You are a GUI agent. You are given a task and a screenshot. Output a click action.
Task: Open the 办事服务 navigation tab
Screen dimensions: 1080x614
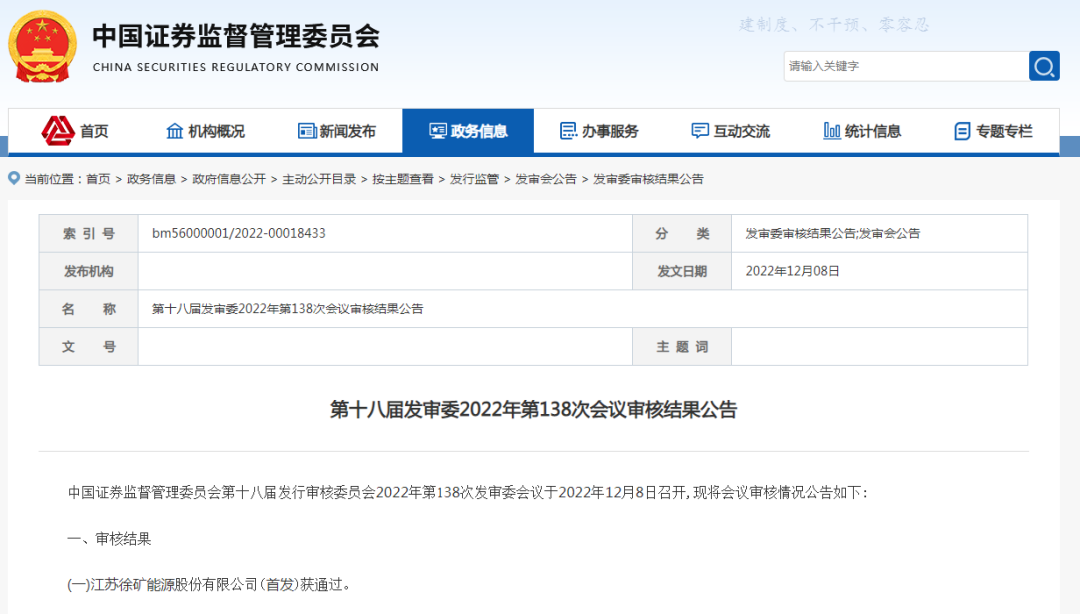tap(599, 131)
